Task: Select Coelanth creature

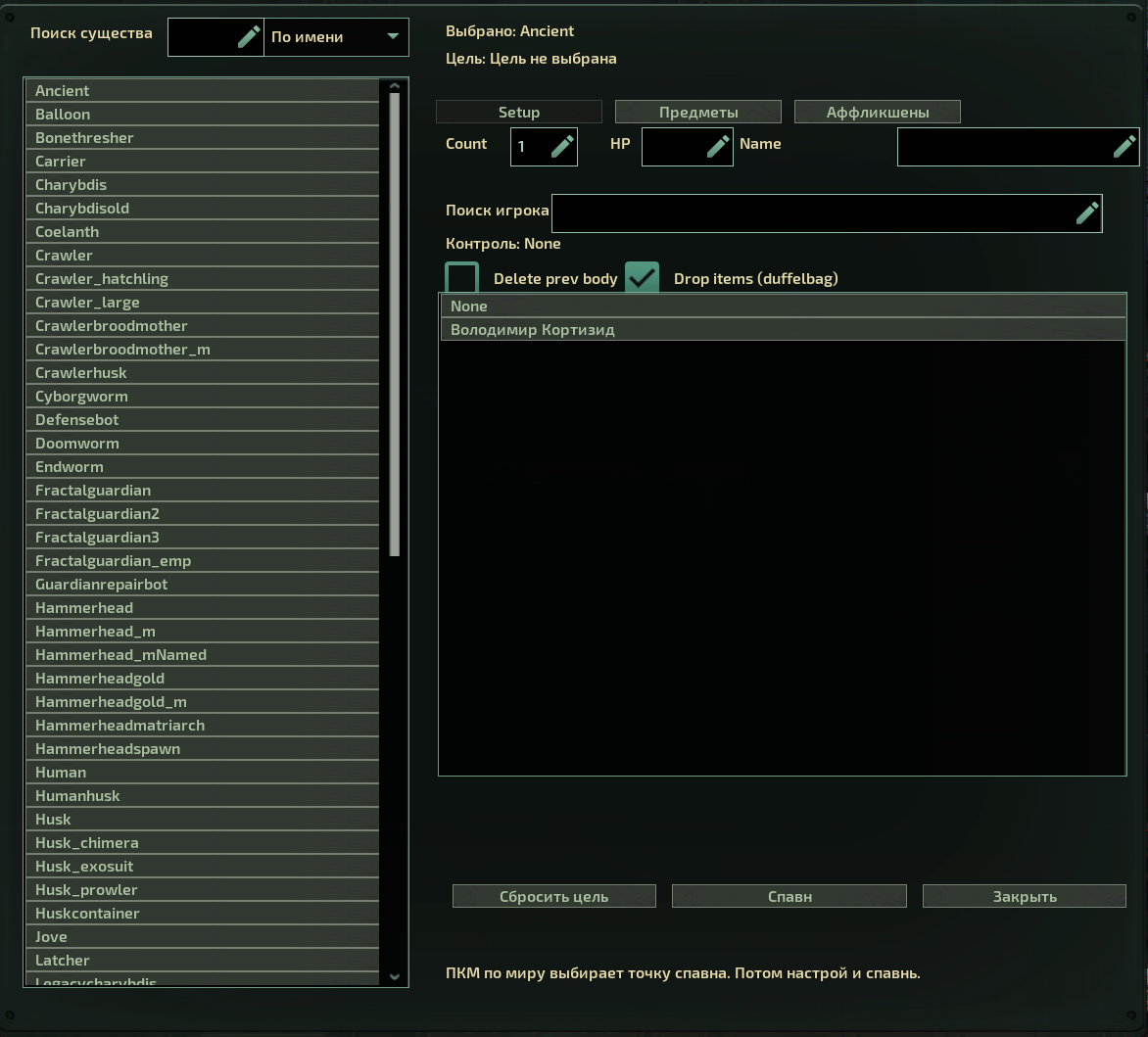Action: (x=203, y=231)
